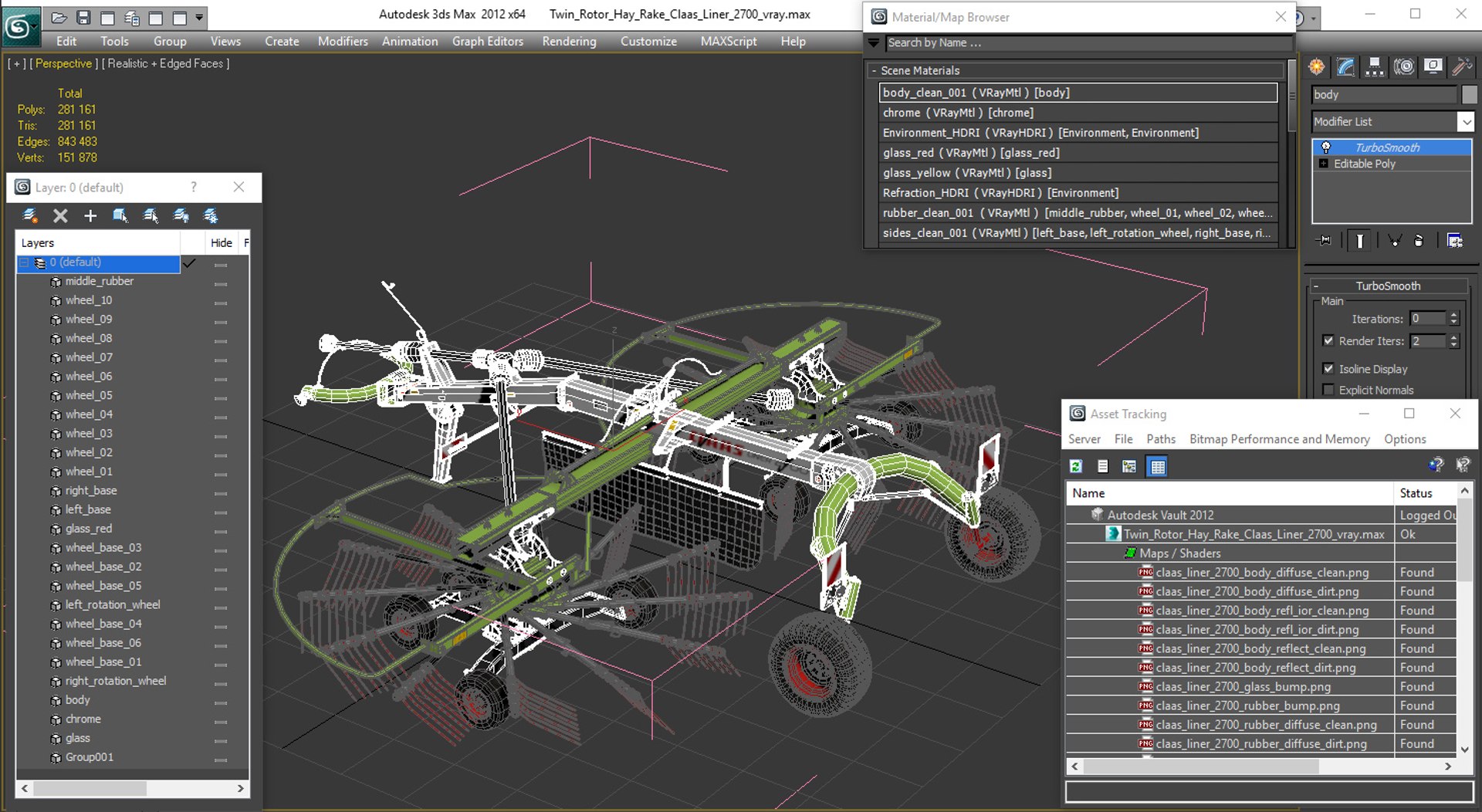Increase the Iterations spinner value
The width and height of the screenshot is (1482, 812).
1454,315
